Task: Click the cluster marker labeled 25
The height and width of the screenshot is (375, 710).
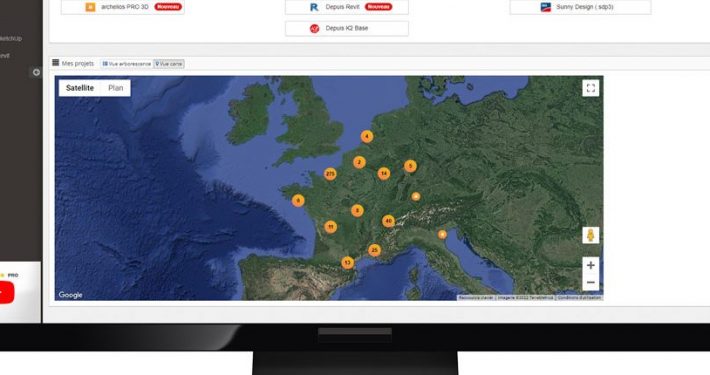Action: pos(374,250)
